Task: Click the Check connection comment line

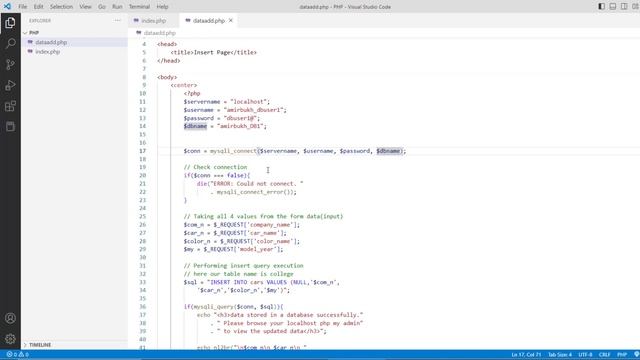Action: point(215,167)
